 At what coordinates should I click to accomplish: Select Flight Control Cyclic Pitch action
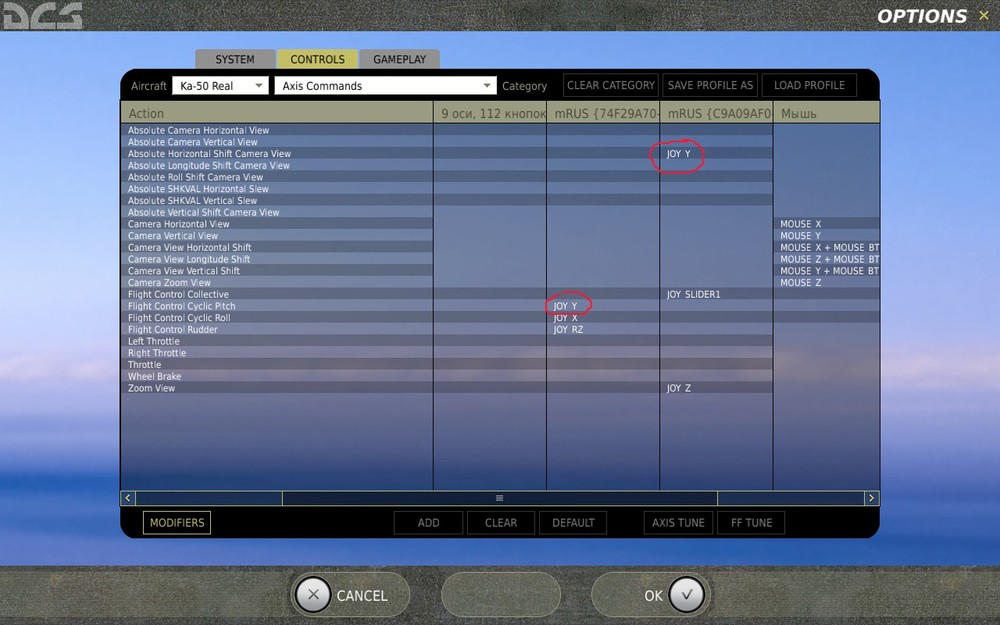[277, 305]
